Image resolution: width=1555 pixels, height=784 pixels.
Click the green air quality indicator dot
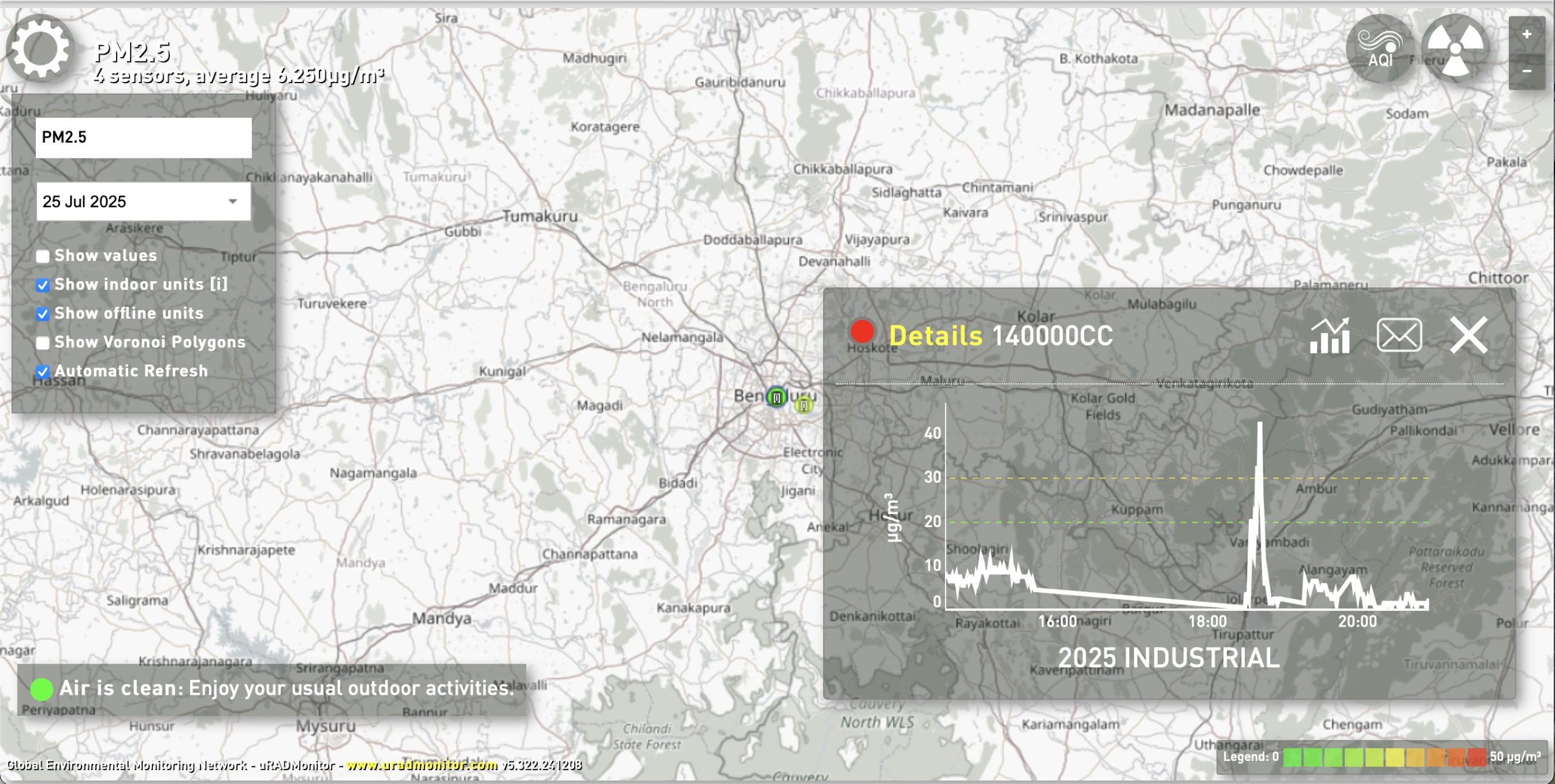pyautogui.click(x=41, y=689)
